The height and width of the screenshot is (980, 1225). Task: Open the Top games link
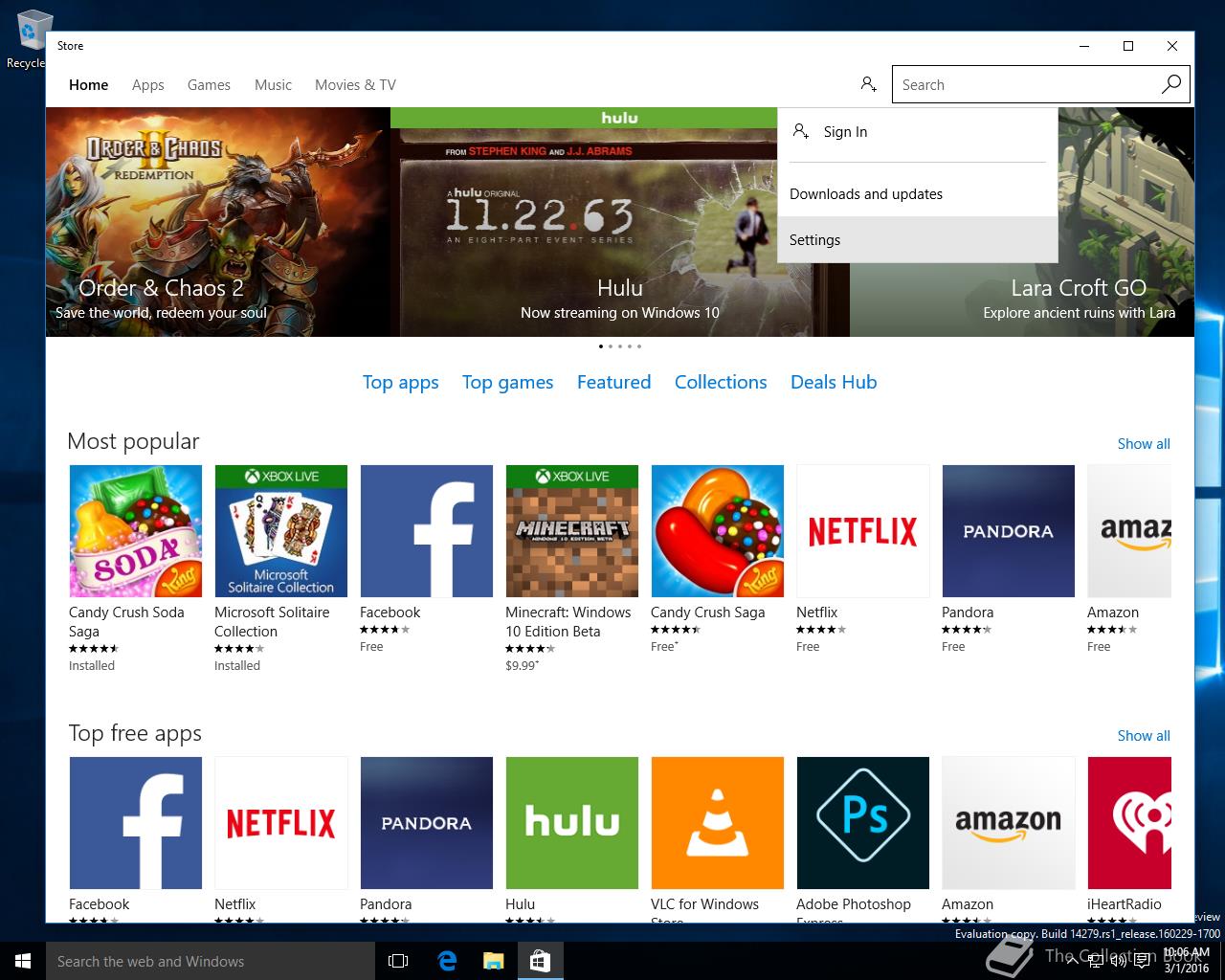click(x=507, y=382)
